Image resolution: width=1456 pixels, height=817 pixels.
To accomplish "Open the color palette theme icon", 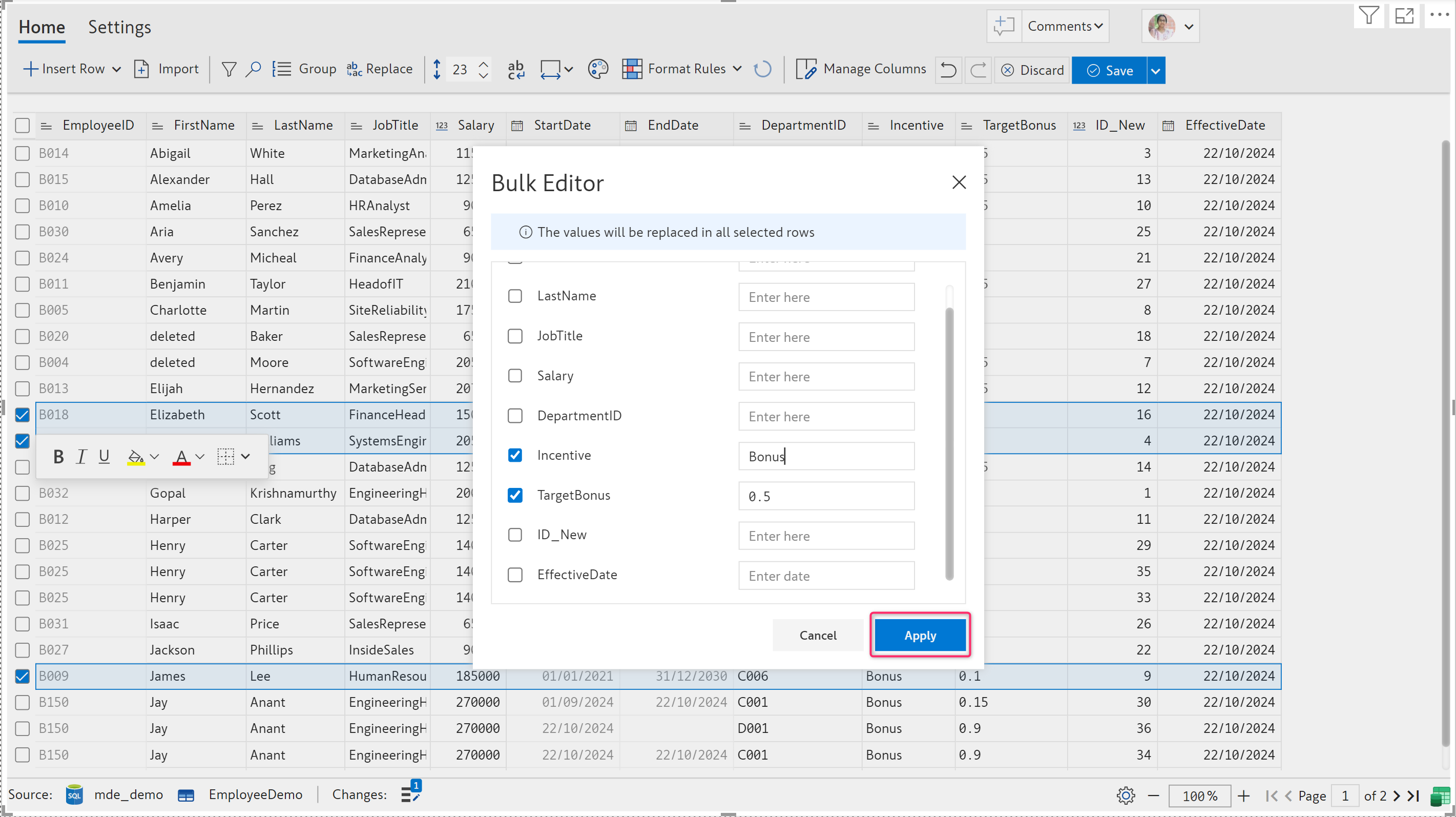I will 597,69.
